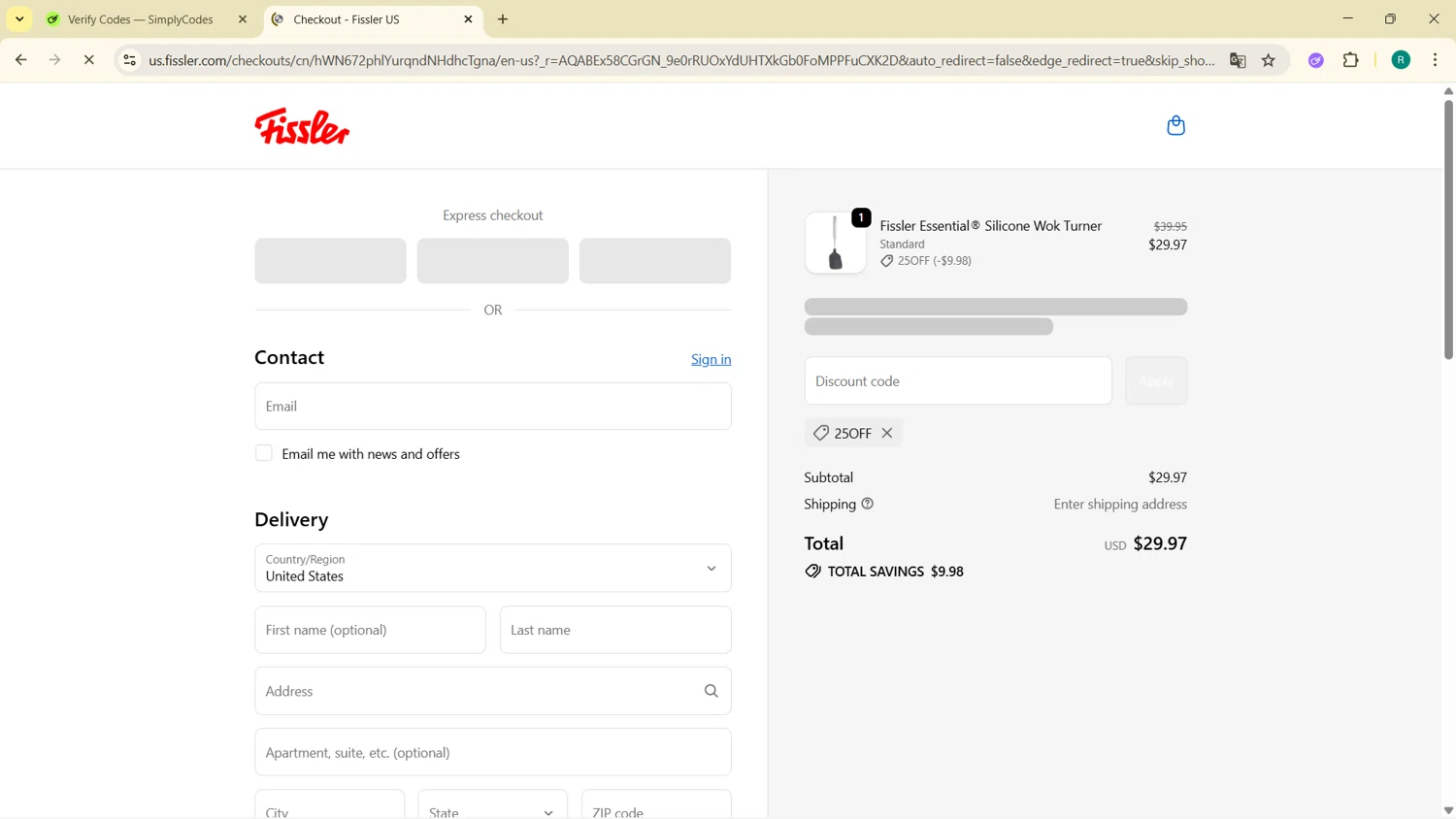Open the tab search dropdown arrow
Viewport: 1456px width, 819px height.
[x=19, y=19]
